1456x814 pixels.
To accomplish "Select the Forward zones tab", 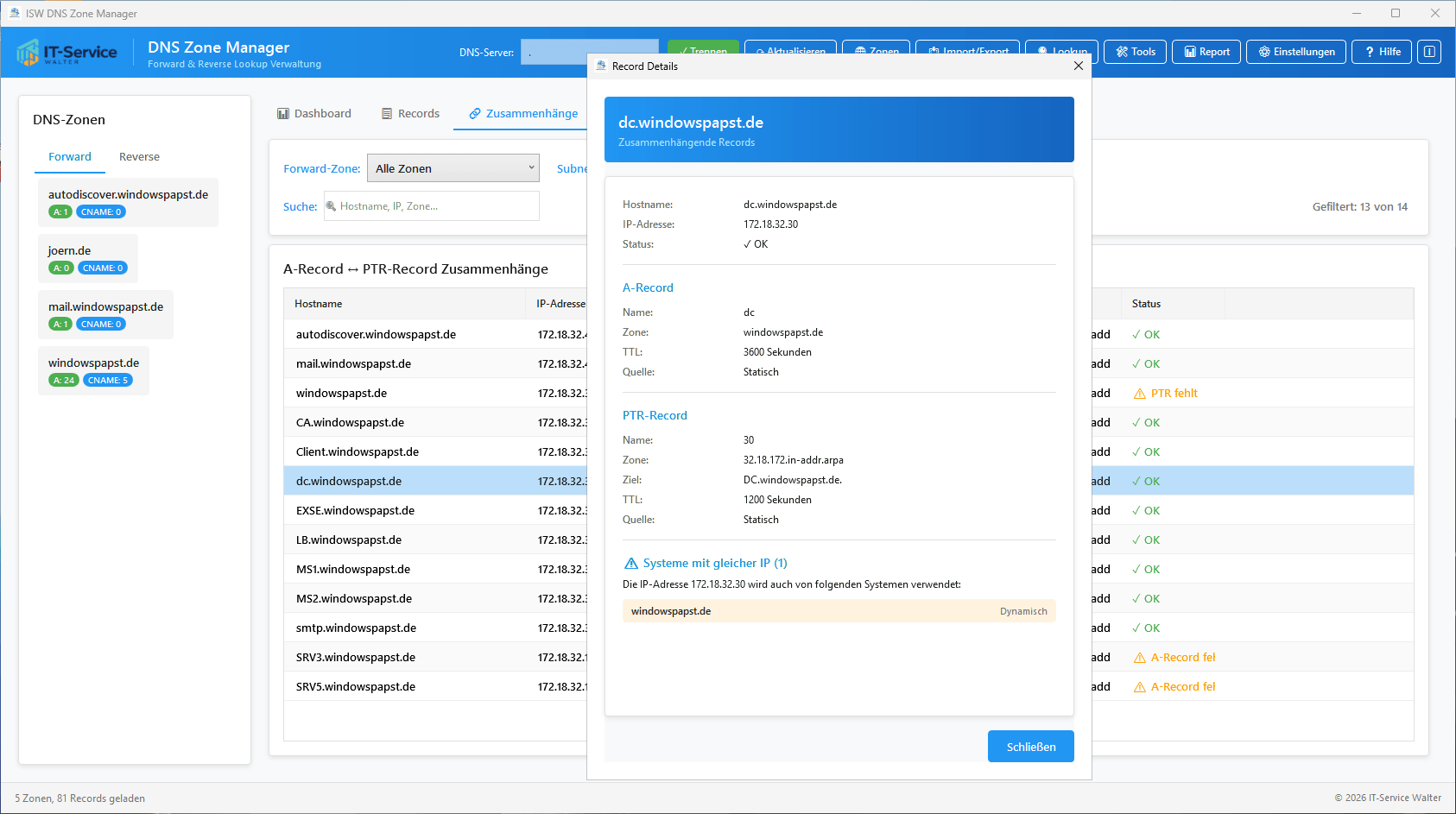I will point(69,156).
